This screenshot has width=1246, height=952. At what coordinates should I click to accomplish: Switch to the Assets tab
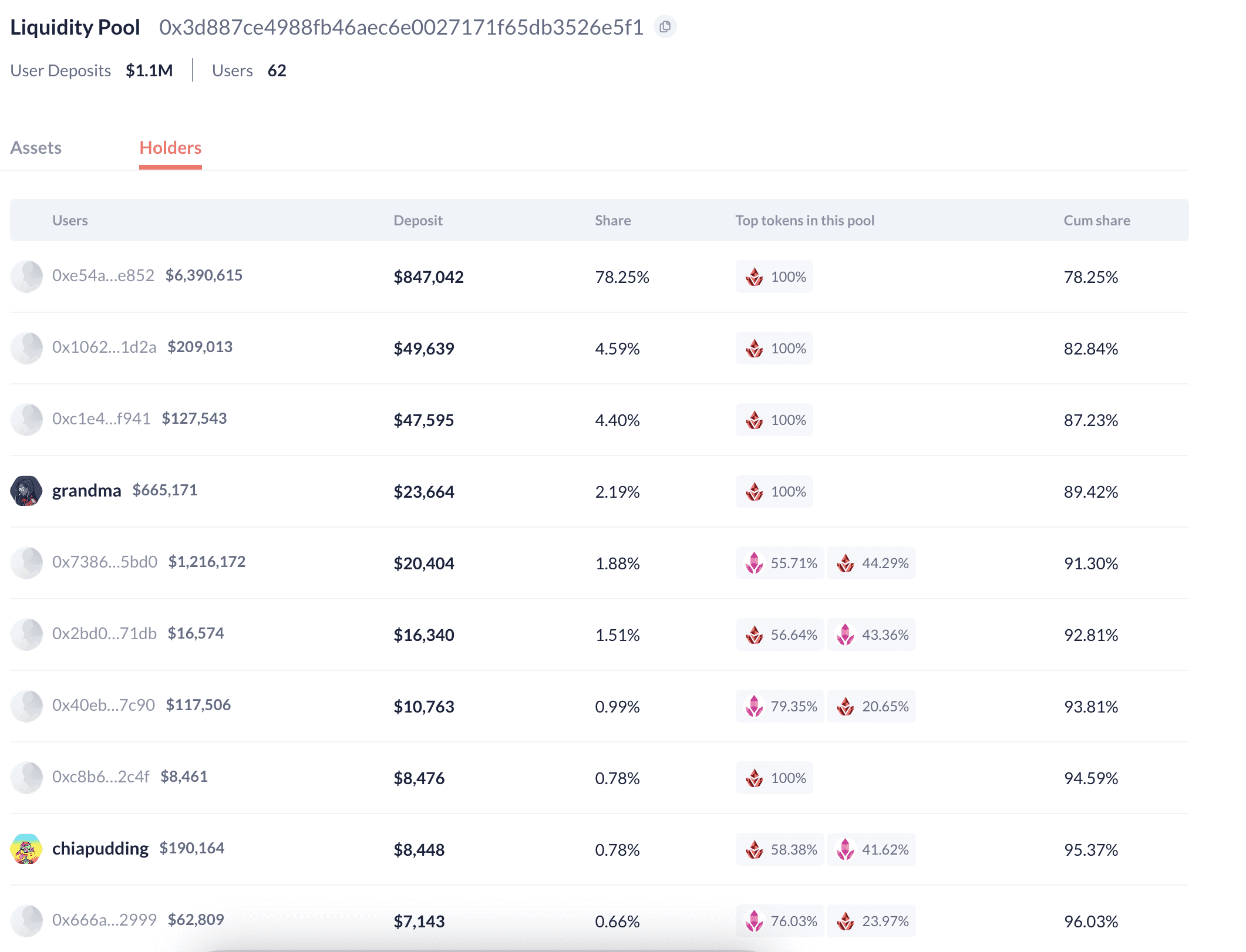pyautogui.click(x=36, y=148)
